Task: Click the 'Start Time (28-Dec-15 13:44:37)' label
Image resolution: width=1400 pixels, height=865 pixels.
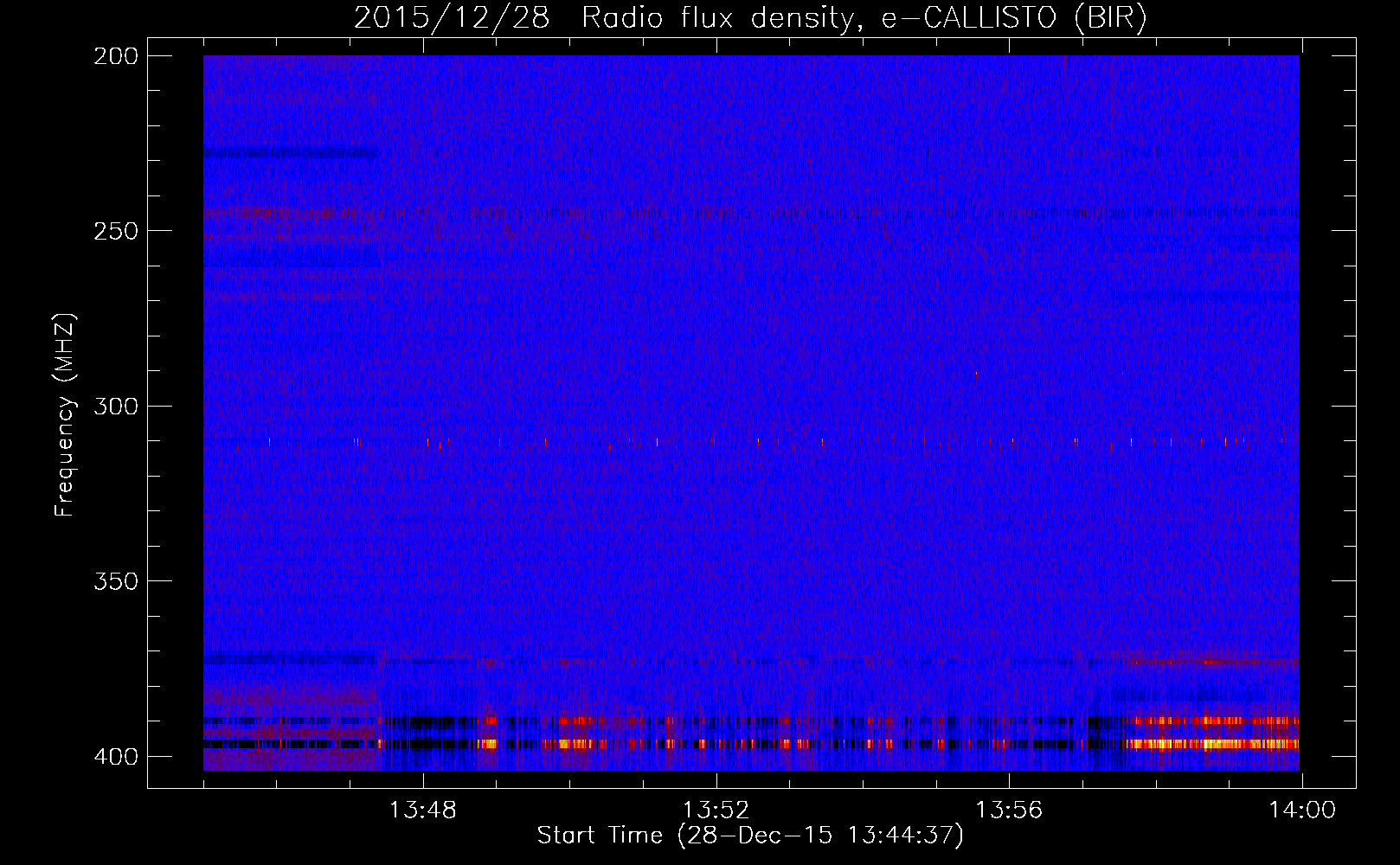Action: (750, 836)
